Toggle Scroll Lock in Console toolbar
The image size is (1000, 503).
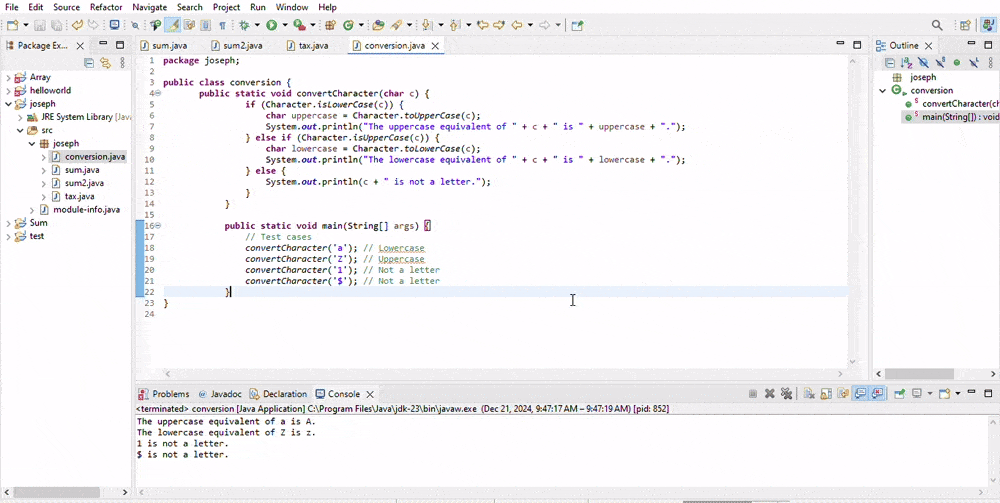coord(826,393)
